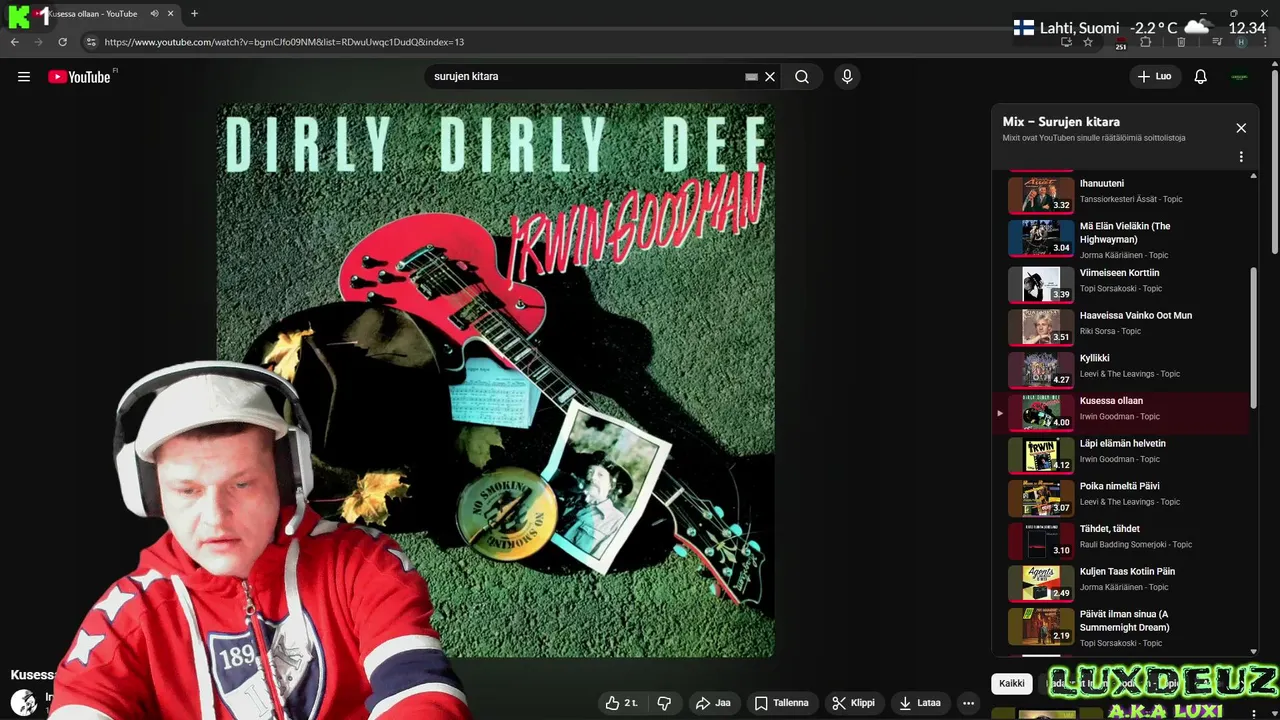
Task: Open the YouTube hamburger guide menu
Action: (24, 76)
